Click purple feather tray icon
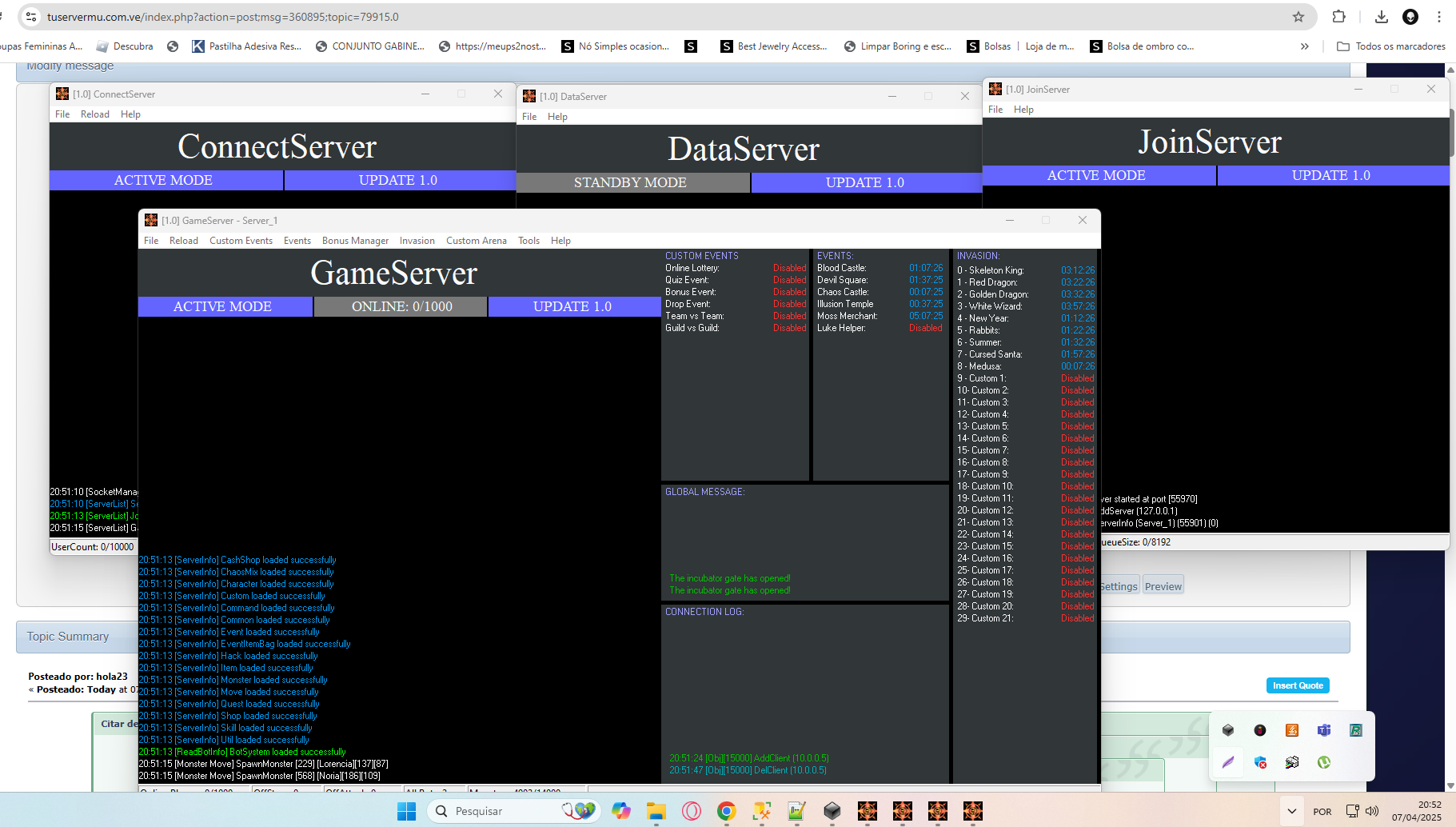The height and width of the screenshot is (827, 1456). tap(1228, 762)
